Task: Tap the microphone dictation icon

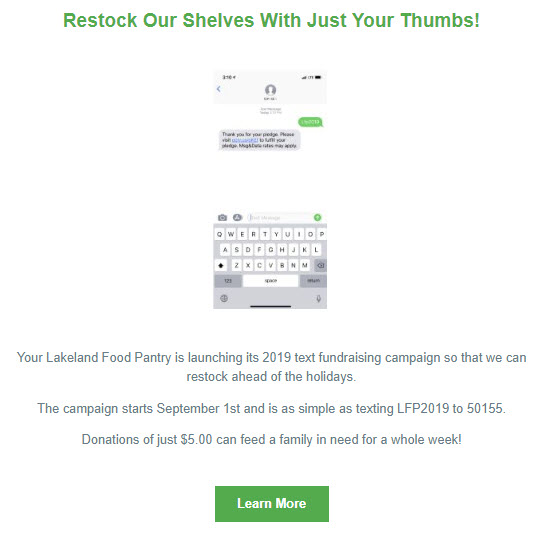Action: pyautogui.click(x=318, y=298)
